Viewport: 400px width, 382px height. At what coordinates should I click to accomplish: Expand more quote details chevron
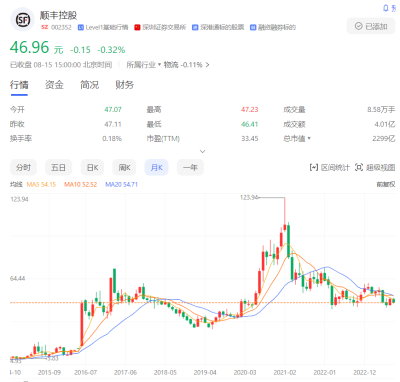pos(202,151)
